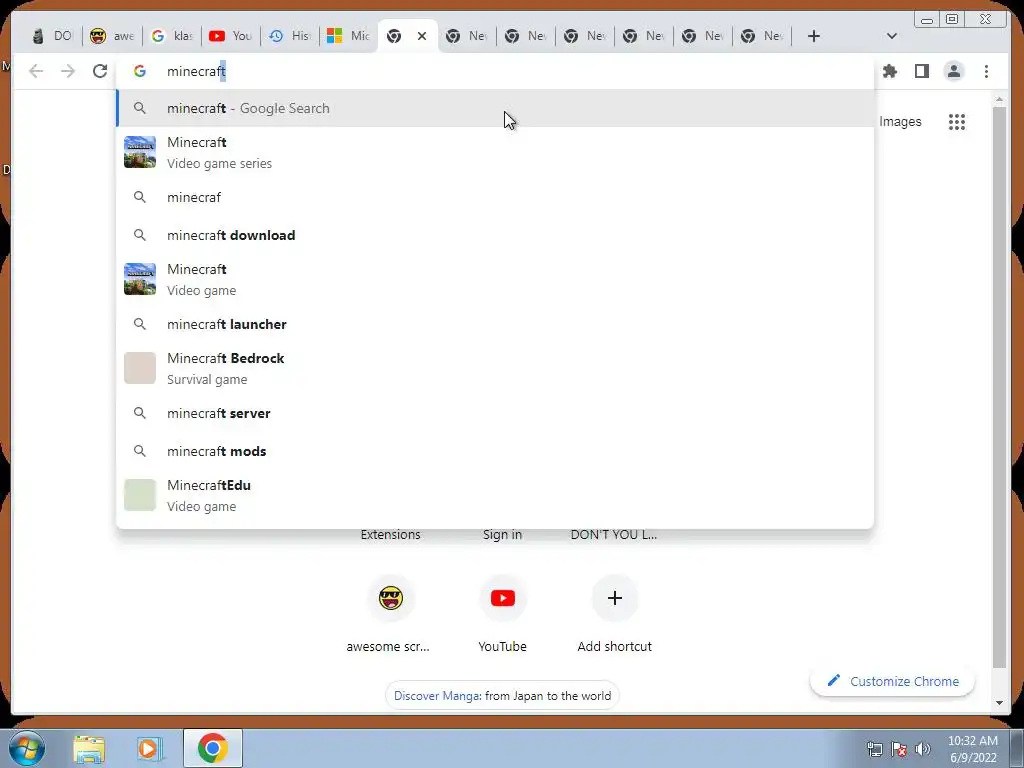Choose the Minecraft Video game suggestion

495,280
